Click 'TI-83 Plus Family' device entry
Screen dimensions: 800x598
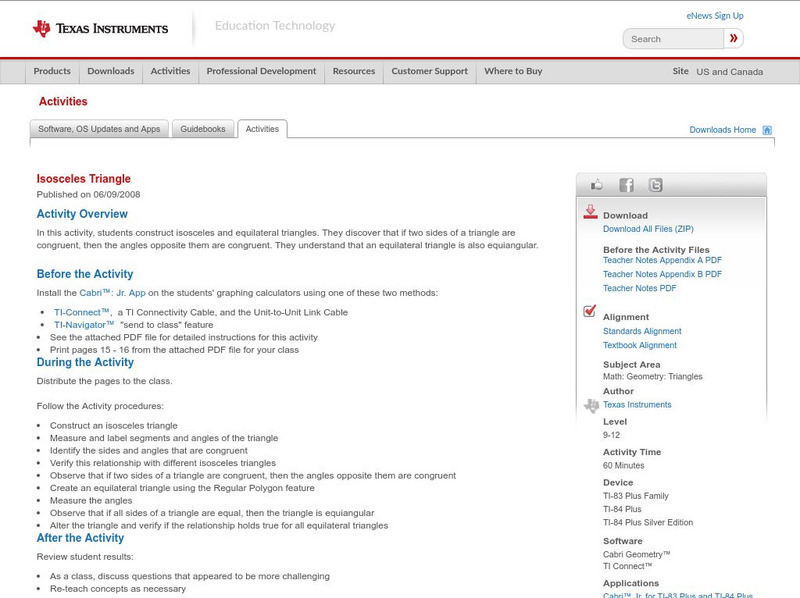(x=636, y=496)
